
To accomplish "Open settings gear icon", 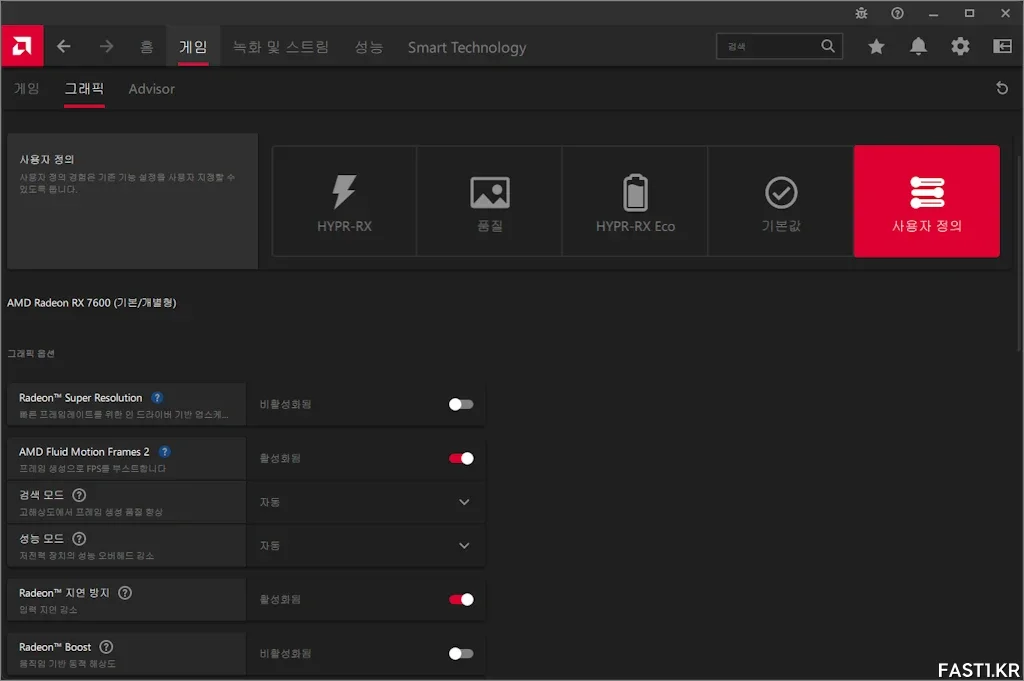I will pos(960,46).
